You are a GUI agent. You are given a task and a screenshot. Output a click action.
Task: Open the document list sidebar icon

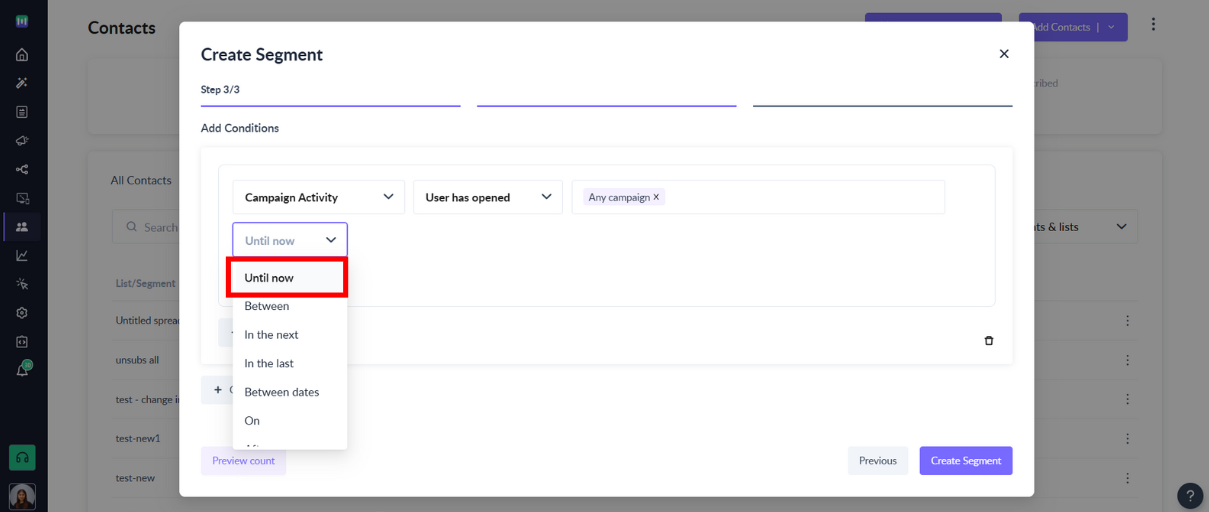(22, 112)
